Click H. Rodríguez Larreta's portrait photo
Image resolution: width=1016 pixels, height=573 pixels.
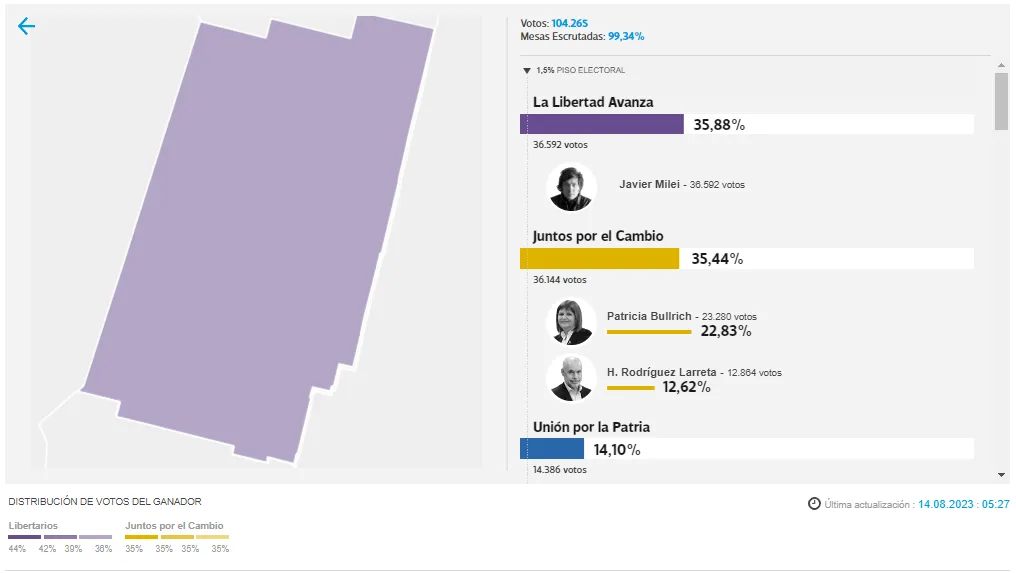tap(572, 377)
